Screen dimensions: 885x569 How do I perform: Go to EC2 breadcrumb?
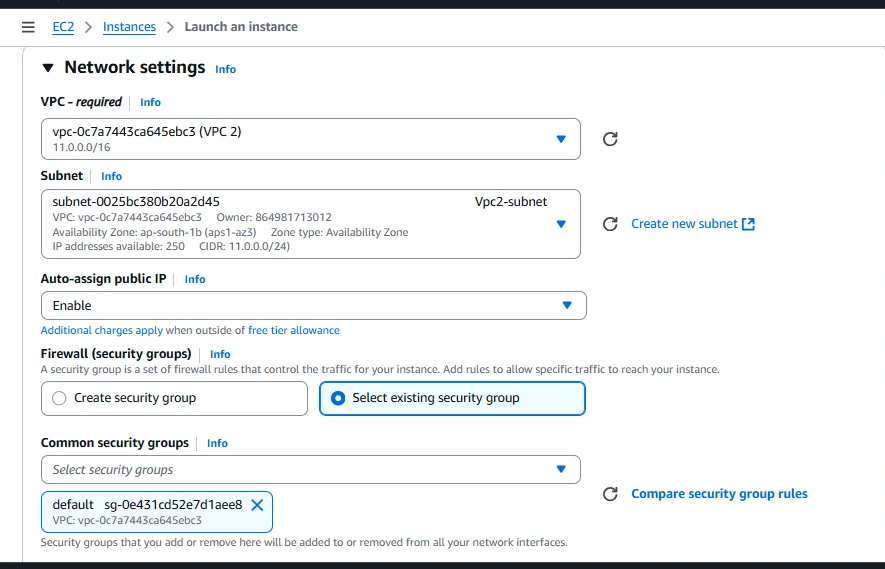[63, 27]
